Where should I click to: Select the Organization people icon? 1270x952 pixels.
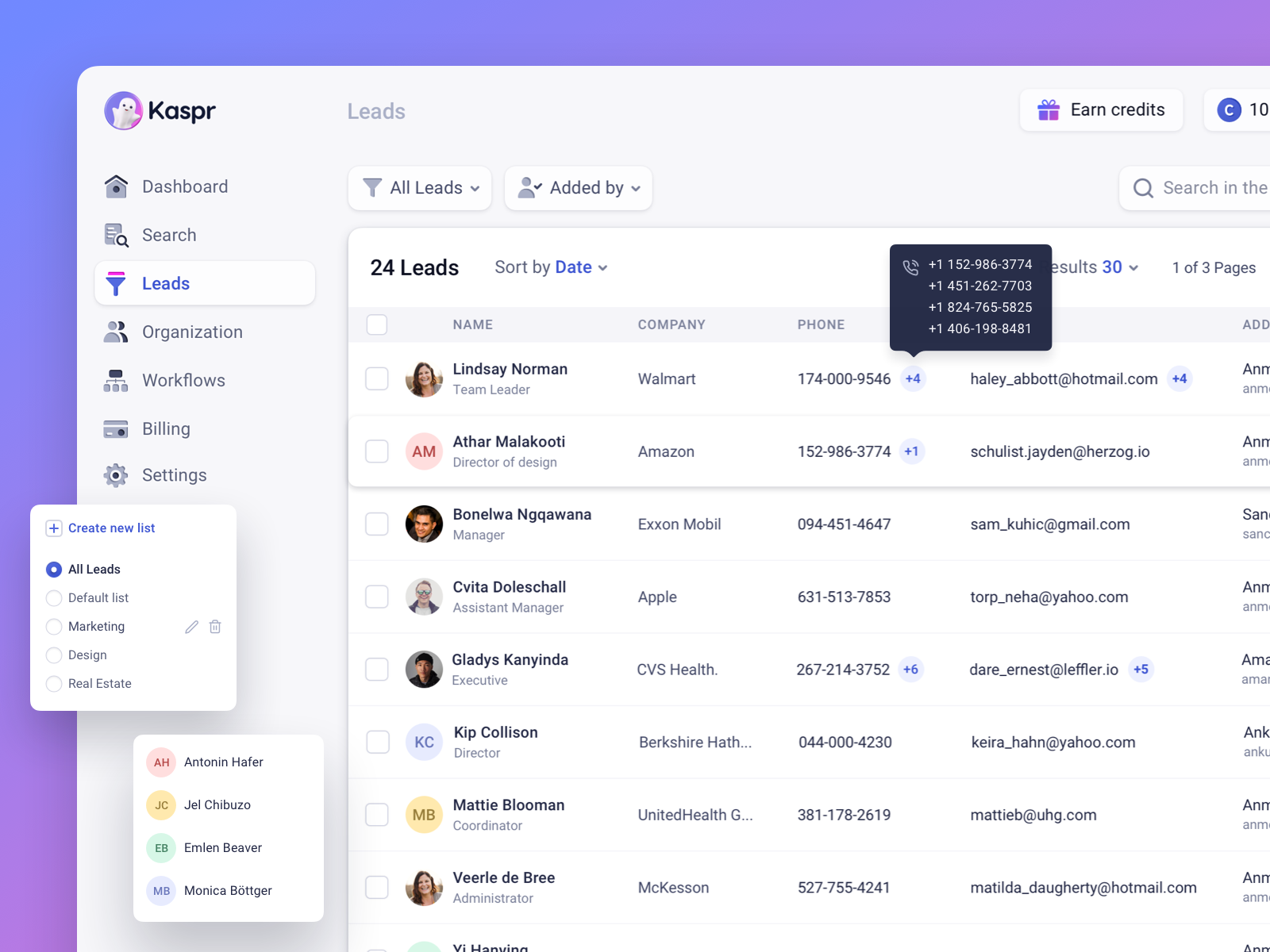pyautogui.click(x=116, y=332)
